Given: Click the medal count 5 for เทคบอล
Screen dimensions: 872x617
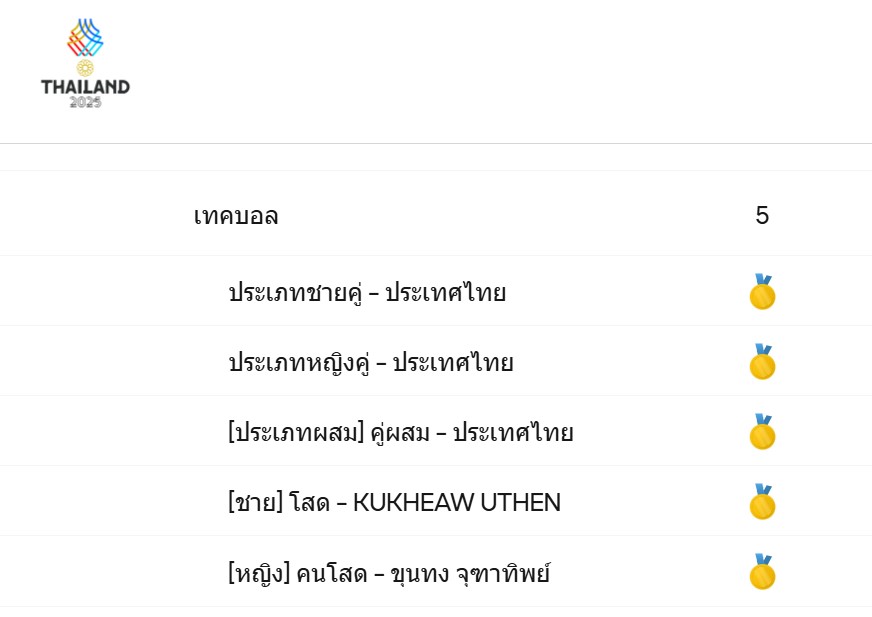Looking at the screenshot, I should click(x=762, y=215).
